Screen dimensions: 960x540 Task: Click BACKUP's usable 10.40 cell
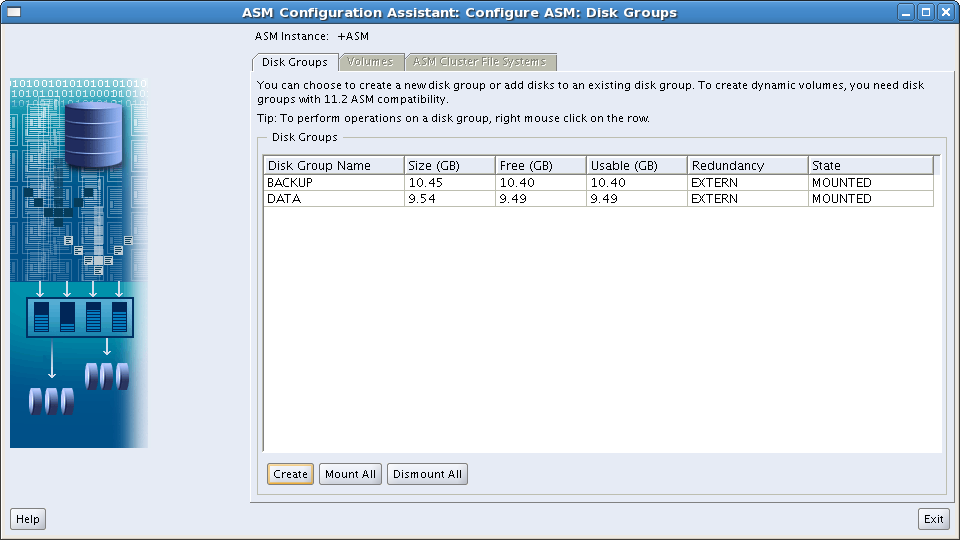637,182
